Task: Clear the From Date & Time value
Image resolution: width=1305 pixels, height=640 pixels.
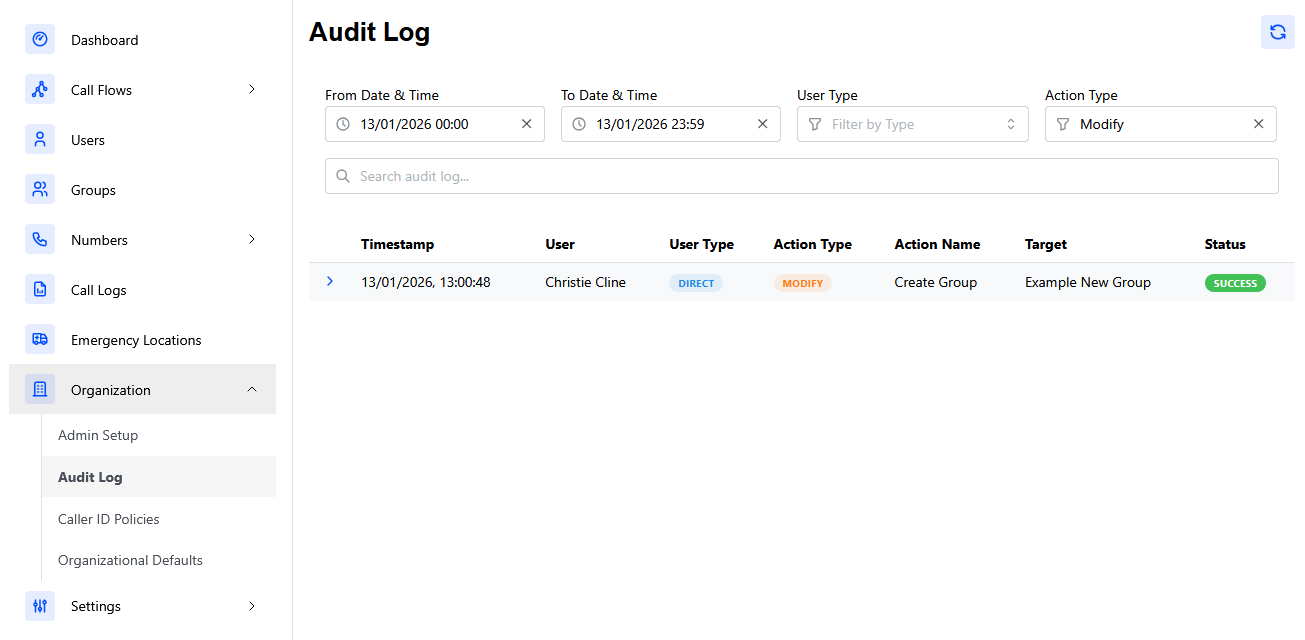Action: [527, 124]
